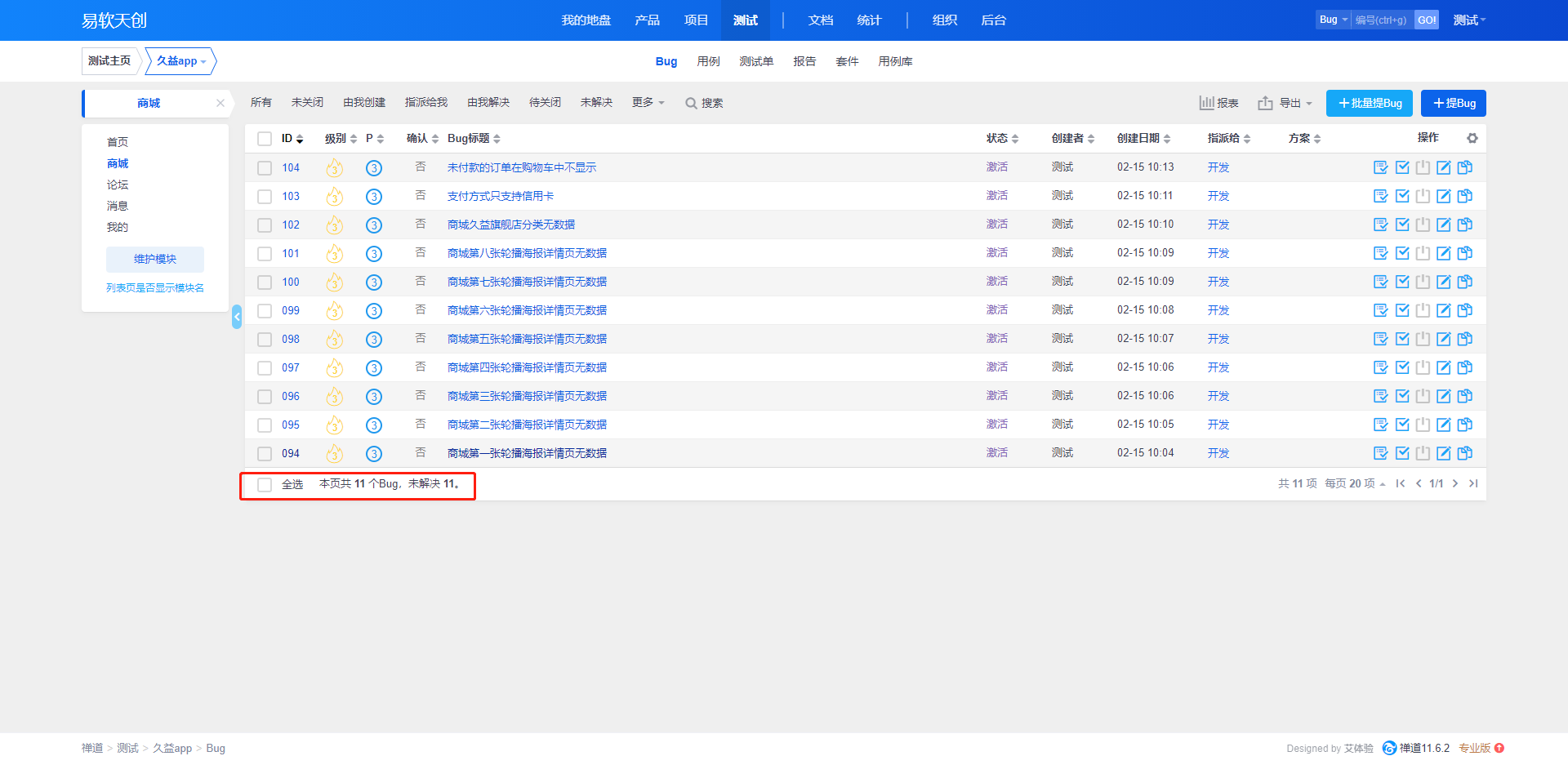Click confirm icon for bug 099
The height and width of the screenshot is (765, 1568).
click(x=1381, y=310)
